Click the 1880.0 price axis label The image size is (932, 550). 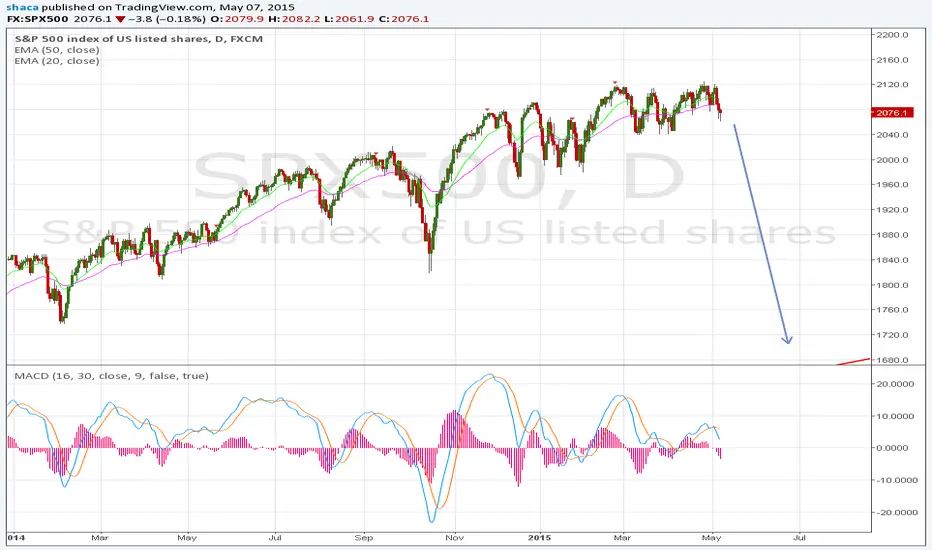click(892, 234)
